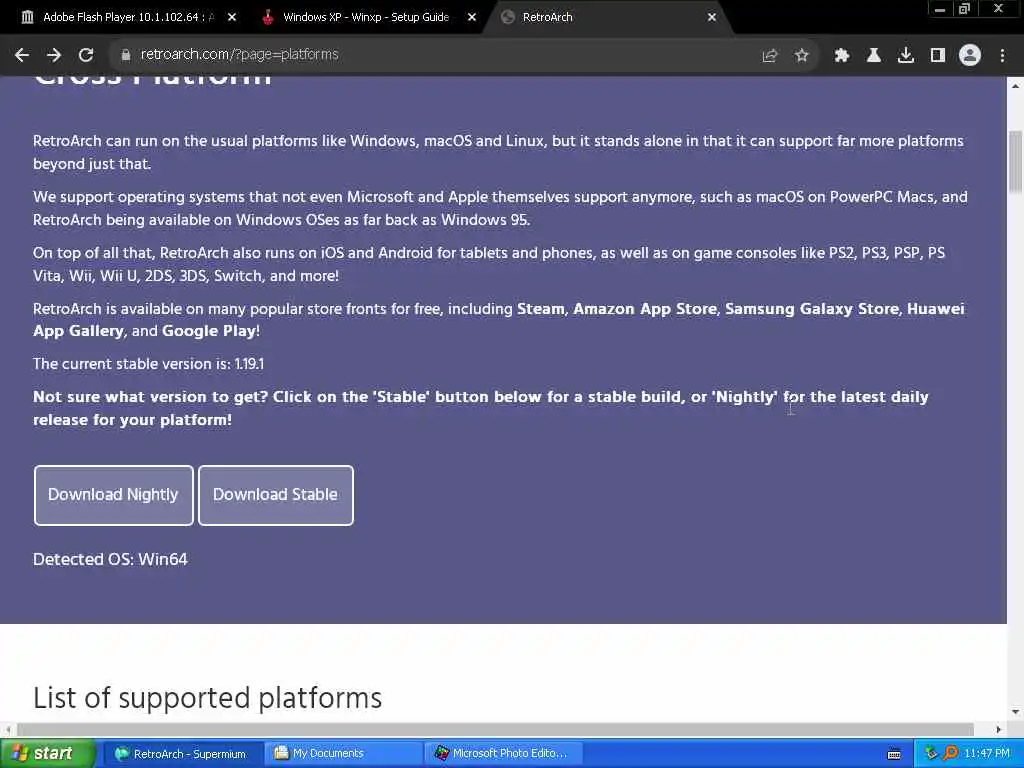1024x768 pixels.
Task: Click the bold 'Google Play' text
Action: point(208,331)
